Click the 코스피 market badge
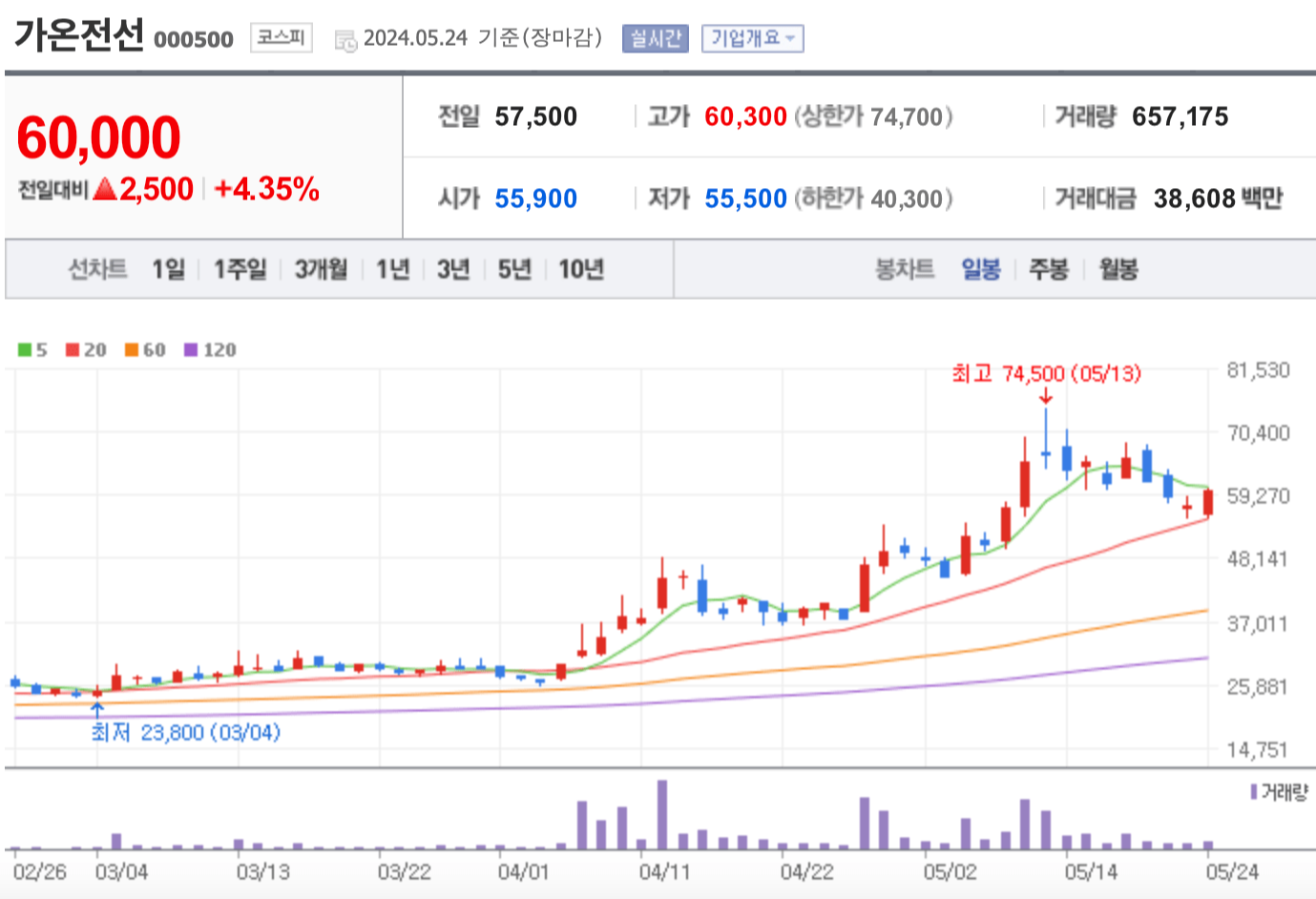 tap(282, 37)
